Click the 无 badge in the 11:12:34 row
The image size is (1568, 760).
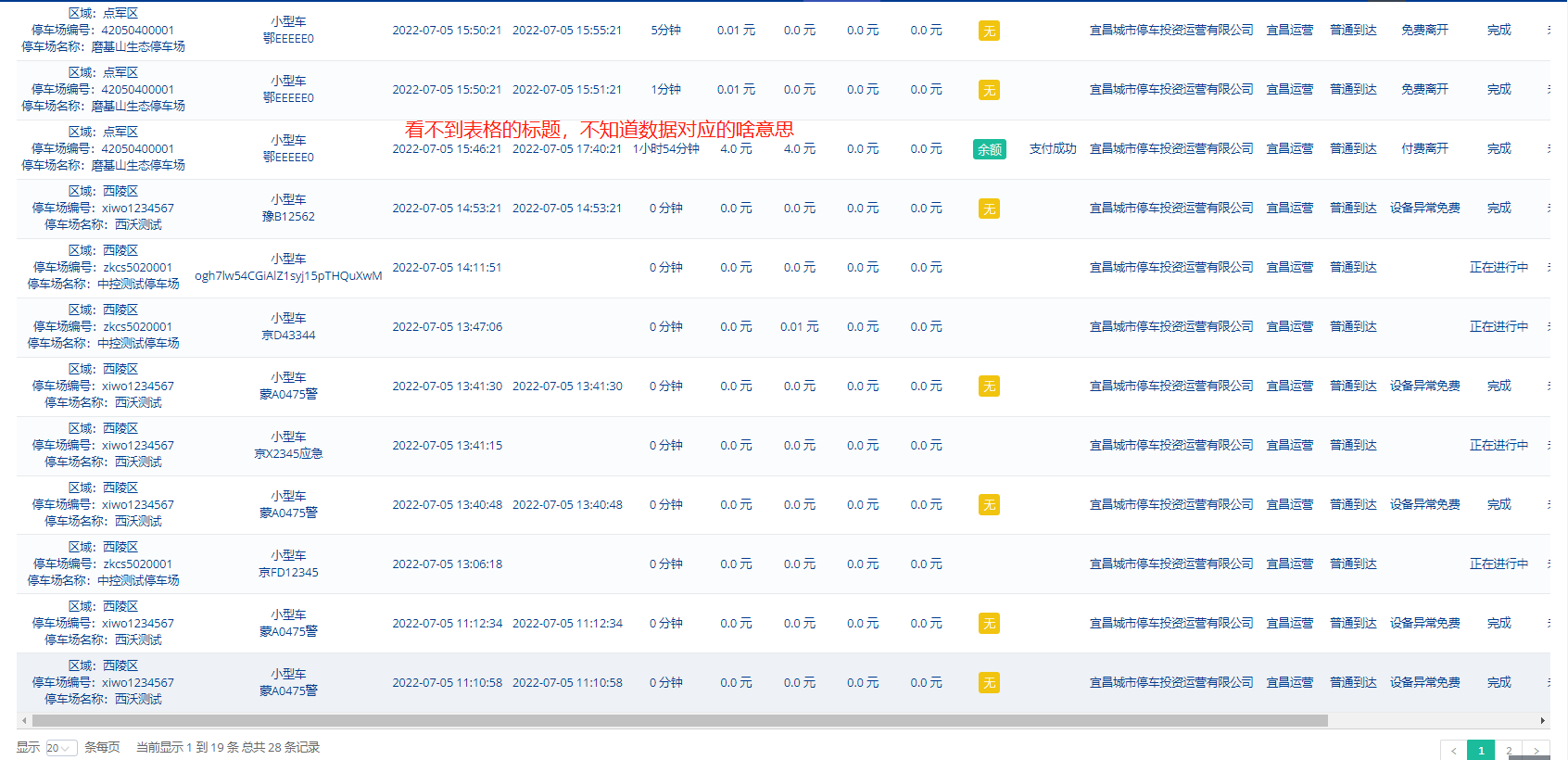[x=989, y=624]
